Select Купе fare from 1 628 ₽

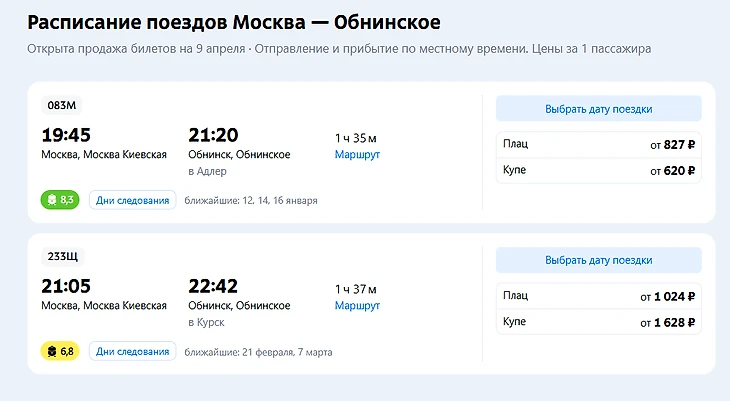tap(598, 322)
